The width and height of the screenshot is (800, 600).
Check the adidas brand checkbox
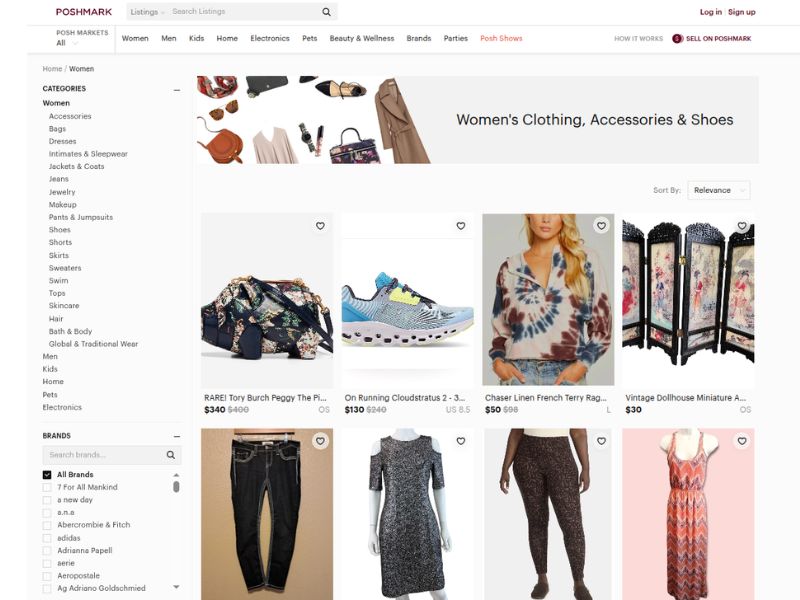[47, 538]
